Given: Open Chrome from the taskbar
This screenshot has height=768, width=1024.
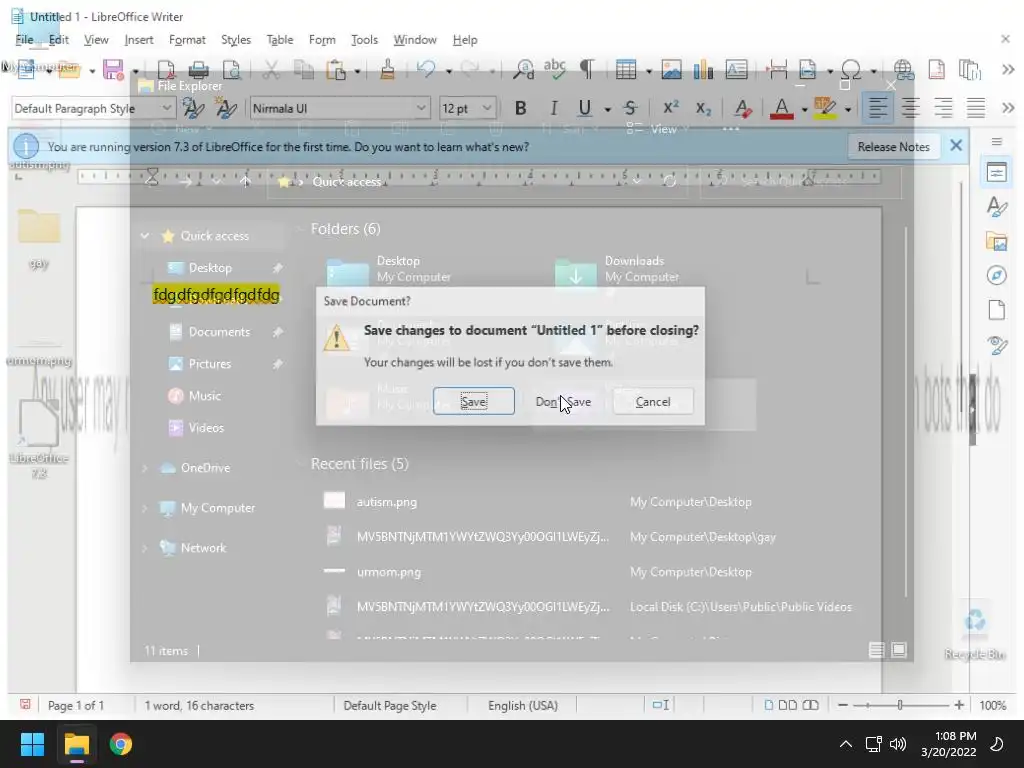Looking at the screenshot, I should [121, 744].
